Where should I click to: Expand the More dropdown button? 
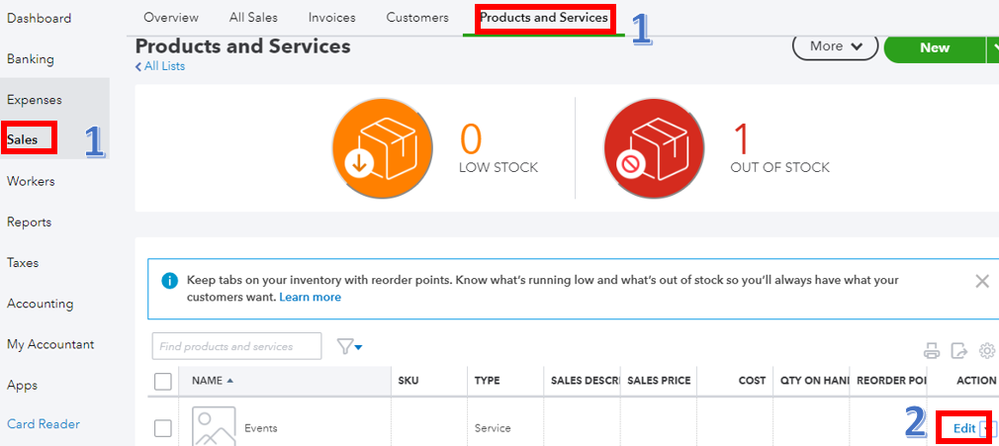(x=834, y=46)
